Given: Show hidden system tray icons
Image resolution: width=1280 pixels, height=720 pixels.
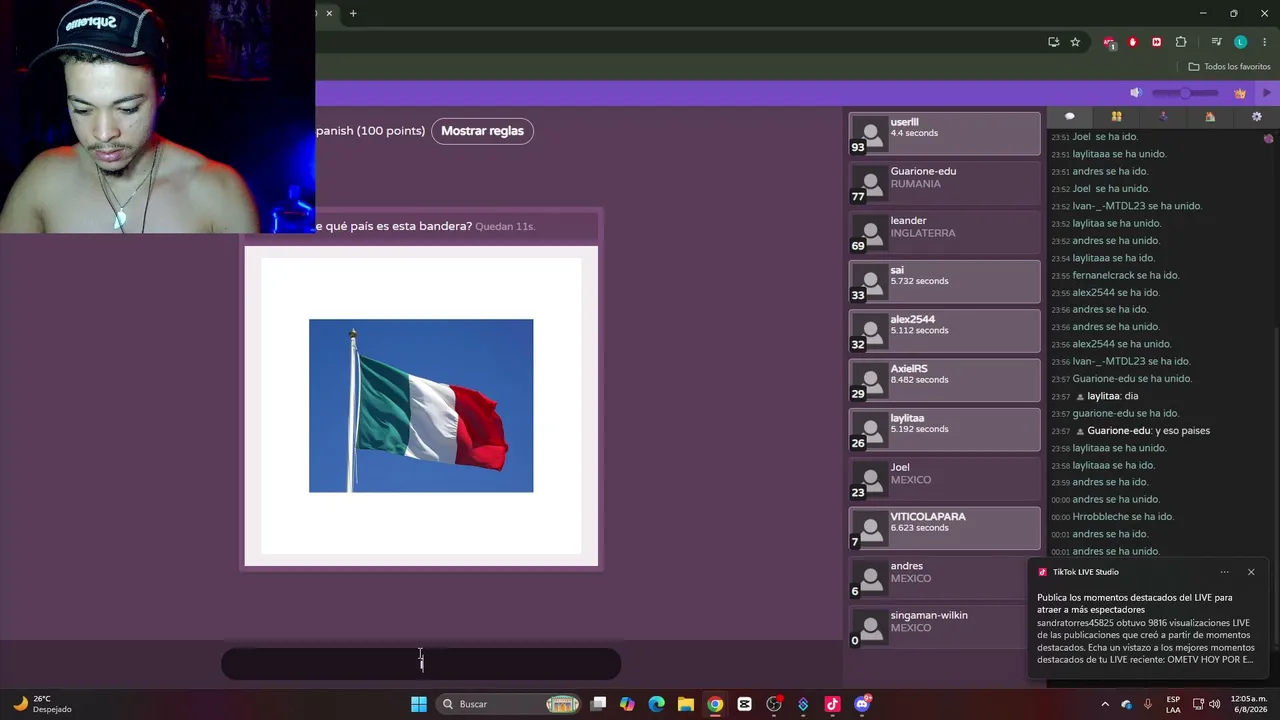Looking at the screenshot, I should [x=1105, y=704].
